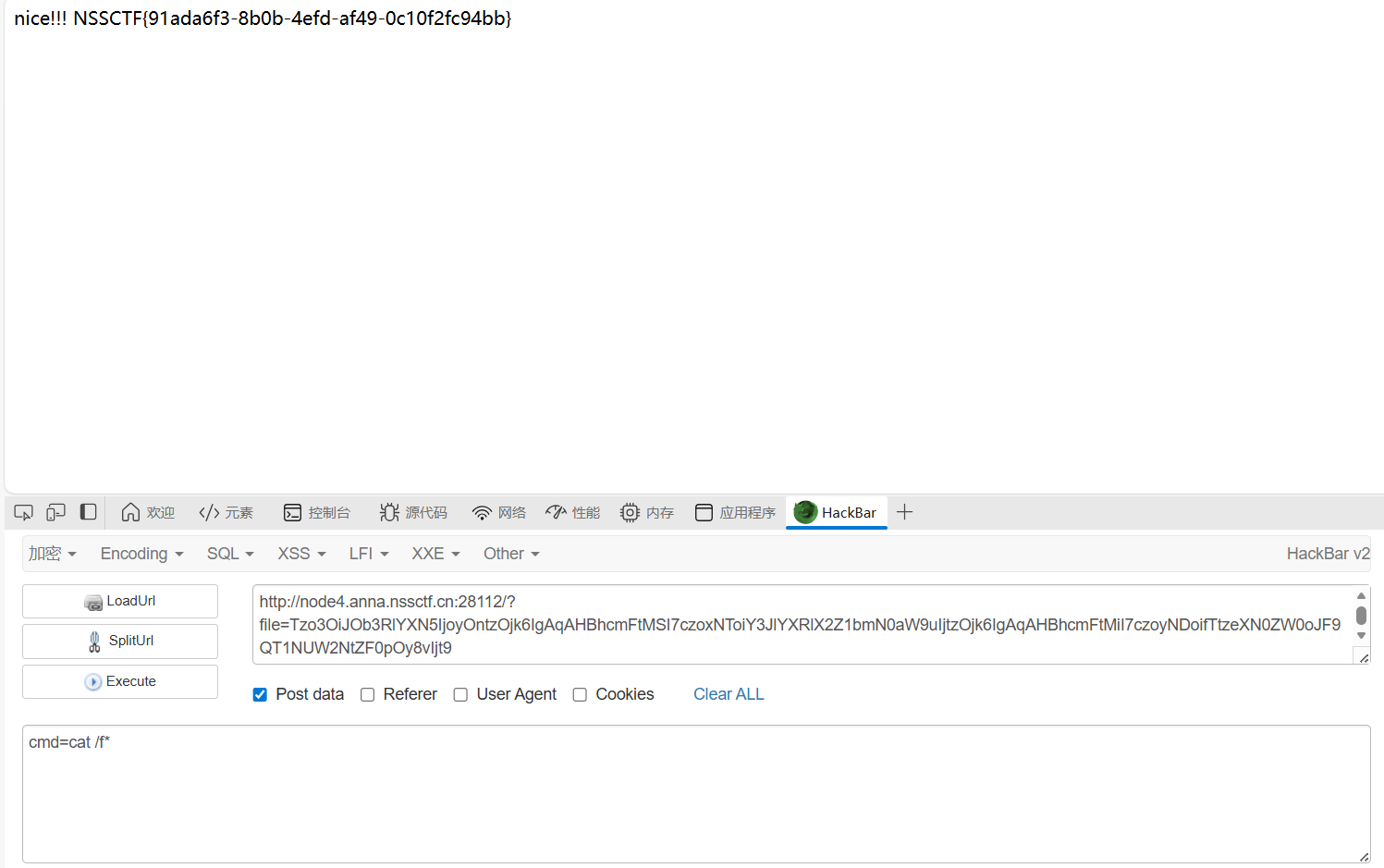Click into the cmd post data field

pos(695,793)
